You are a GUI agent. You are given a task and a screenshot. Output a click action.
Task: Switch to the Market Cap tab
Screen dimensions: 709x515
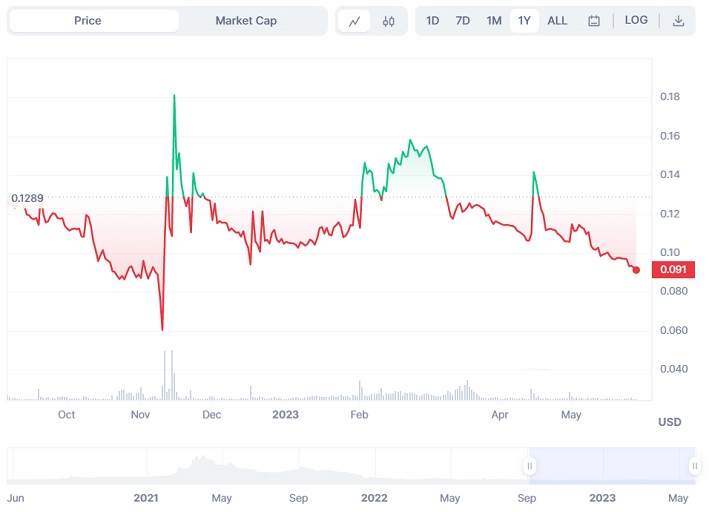[x=246, y=21]
